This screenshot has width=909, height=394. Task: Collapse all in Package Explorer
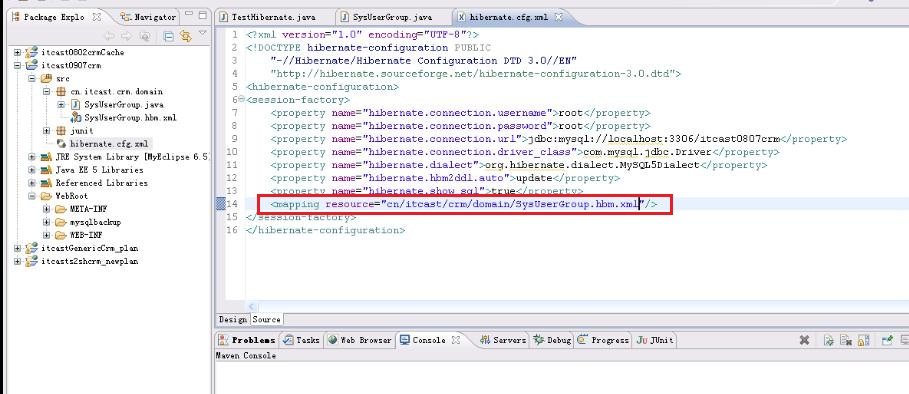tap(168, 36)
